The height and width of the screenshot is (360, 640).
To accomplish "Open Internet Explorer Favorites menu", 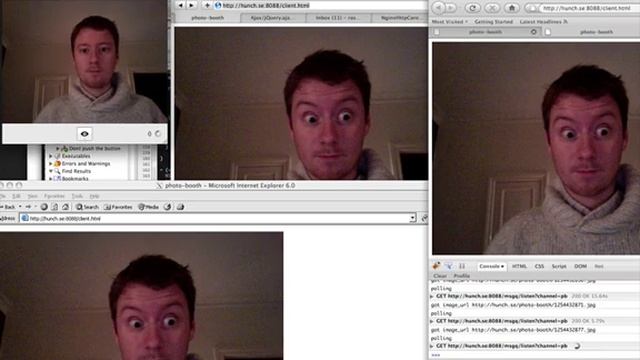I will [54, 196].
